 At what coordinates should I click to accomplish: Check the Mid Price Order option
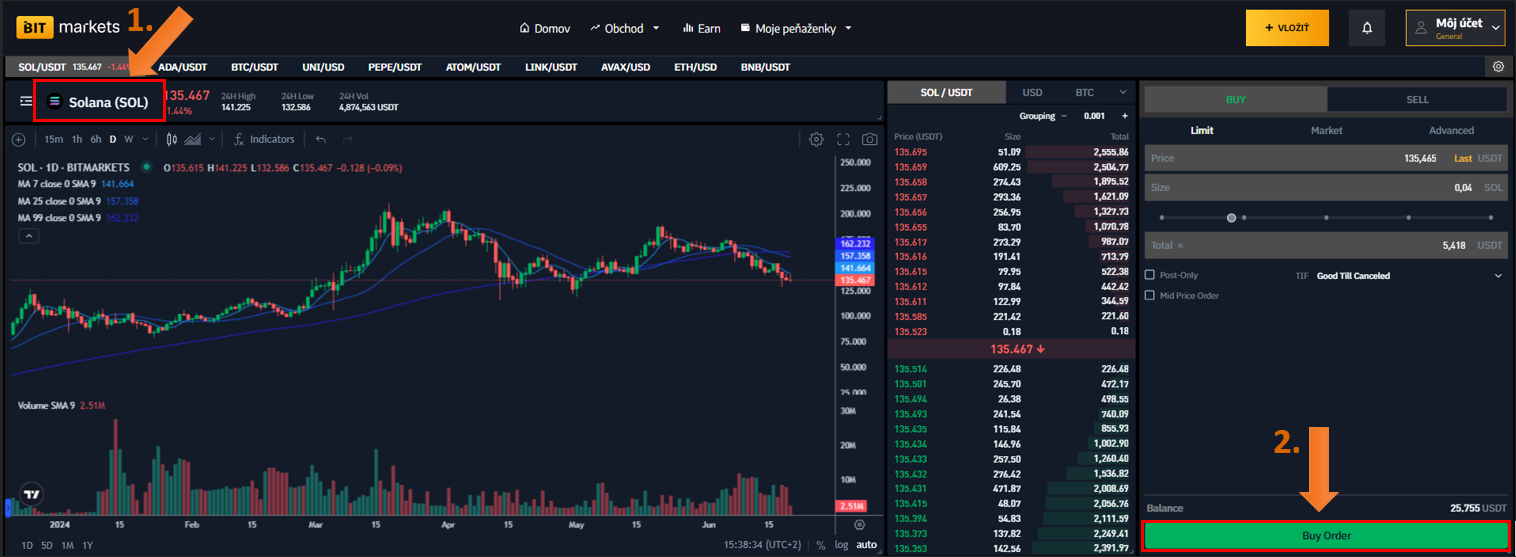tap(1150, 296)
